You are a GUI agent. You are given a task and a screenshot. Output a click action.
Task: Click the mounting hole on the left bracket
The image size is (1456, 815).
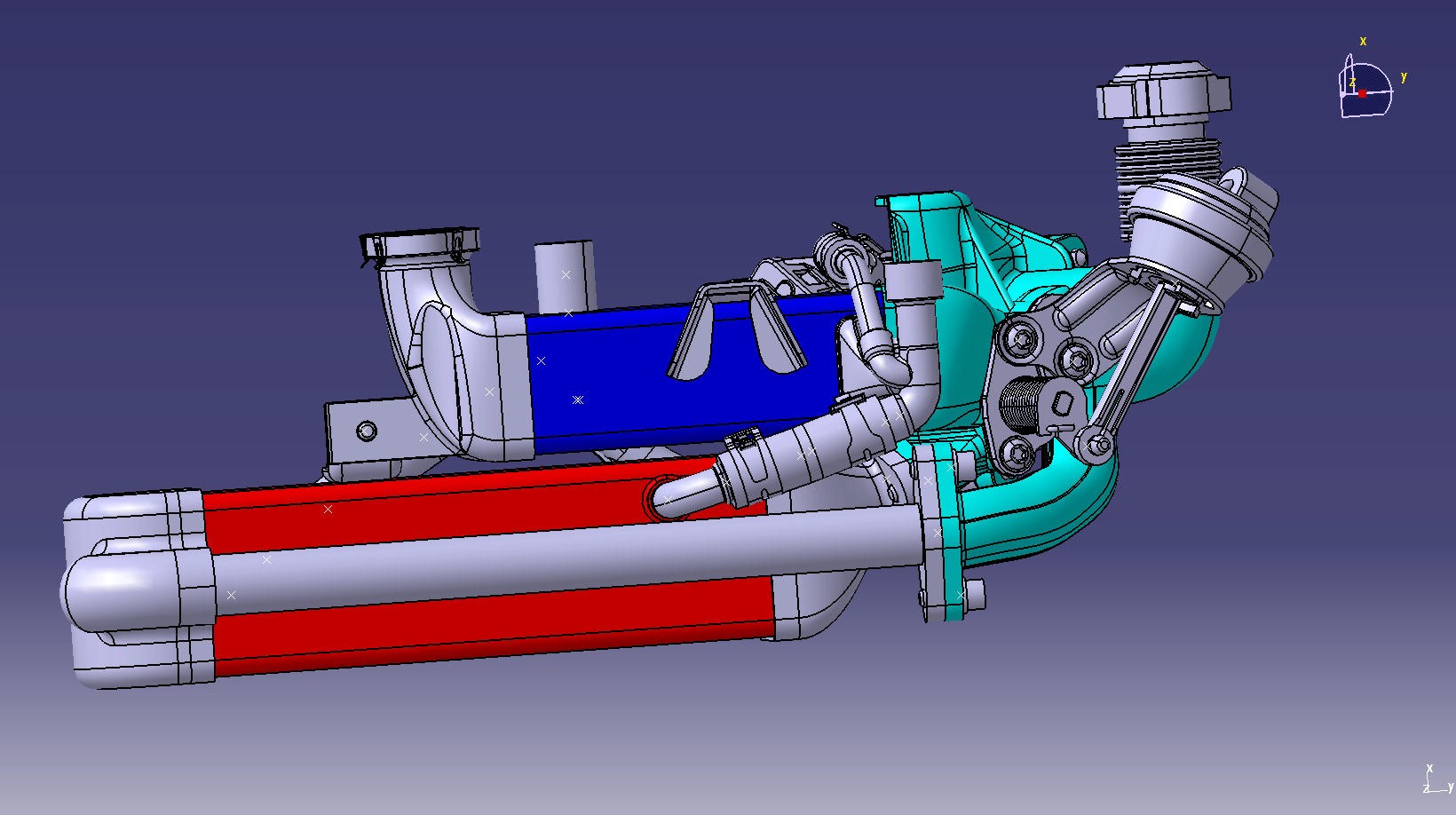pos(366,432)
